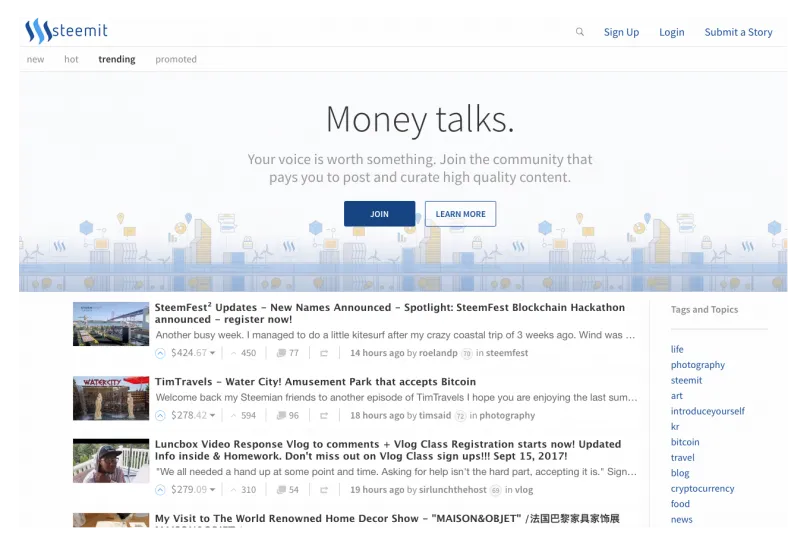Click the '18 hours ago' timestamp

pos(377,416)
